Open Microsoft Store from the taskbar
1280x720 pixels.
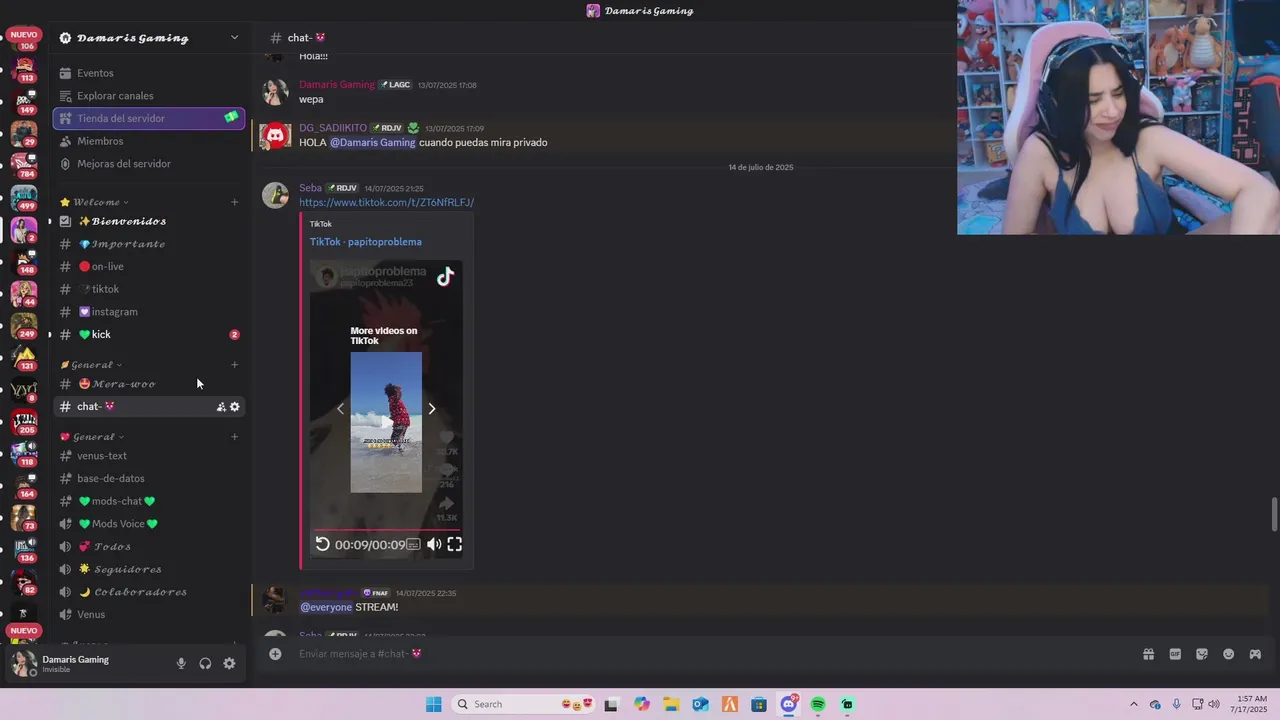click(x=759, y=704)
